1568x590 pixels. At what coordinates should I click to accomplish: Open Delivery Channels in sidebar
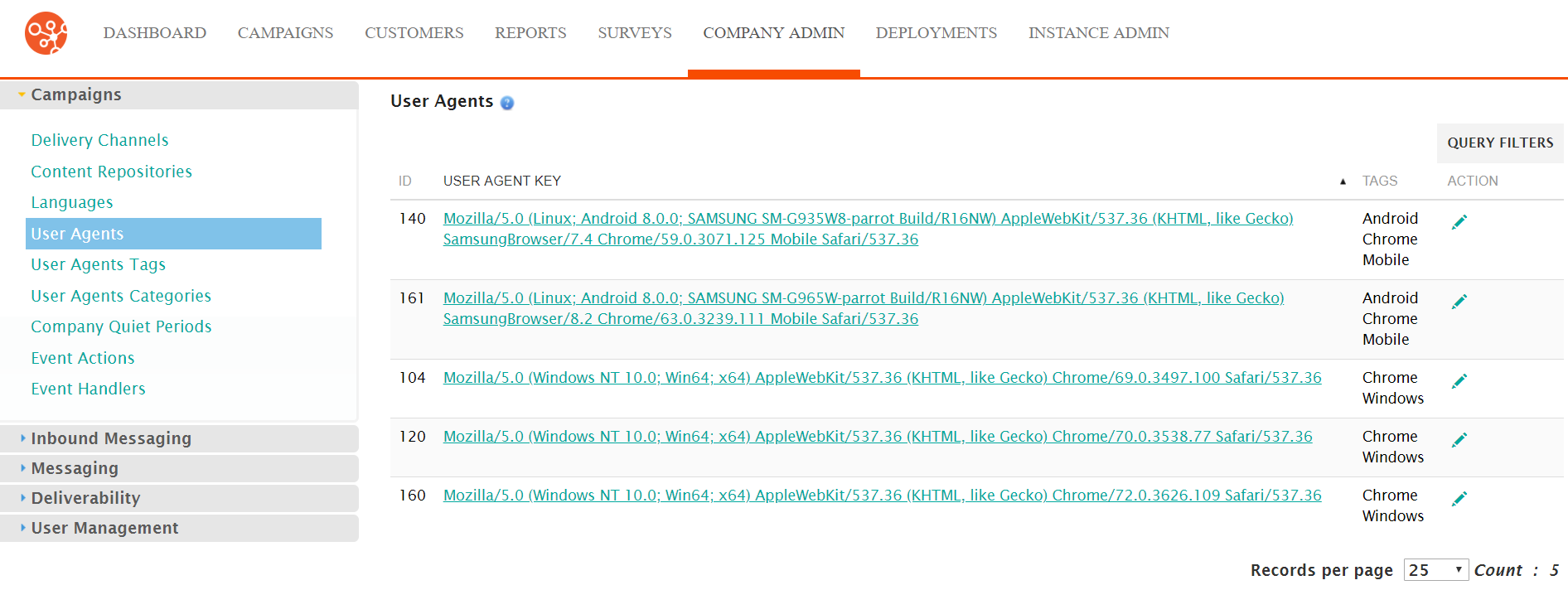[99, 140]
